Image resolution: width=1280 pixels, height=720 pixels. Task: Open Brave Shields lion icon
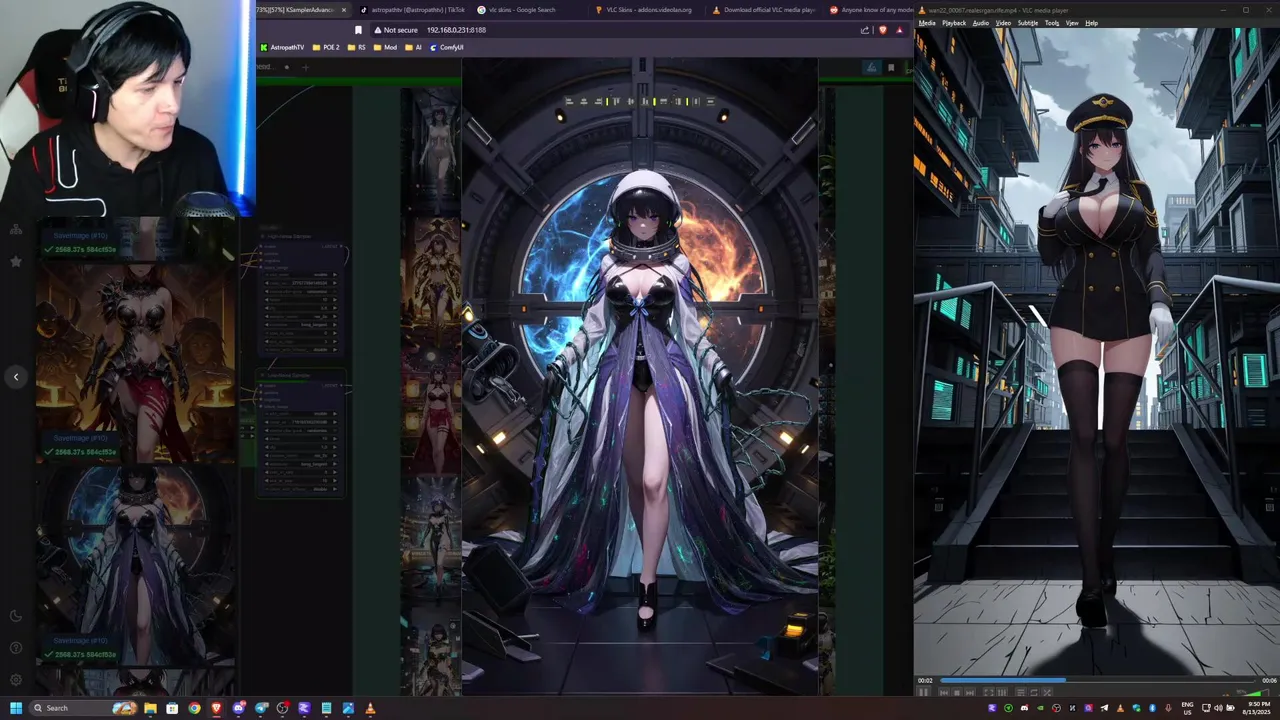[883, 30]
